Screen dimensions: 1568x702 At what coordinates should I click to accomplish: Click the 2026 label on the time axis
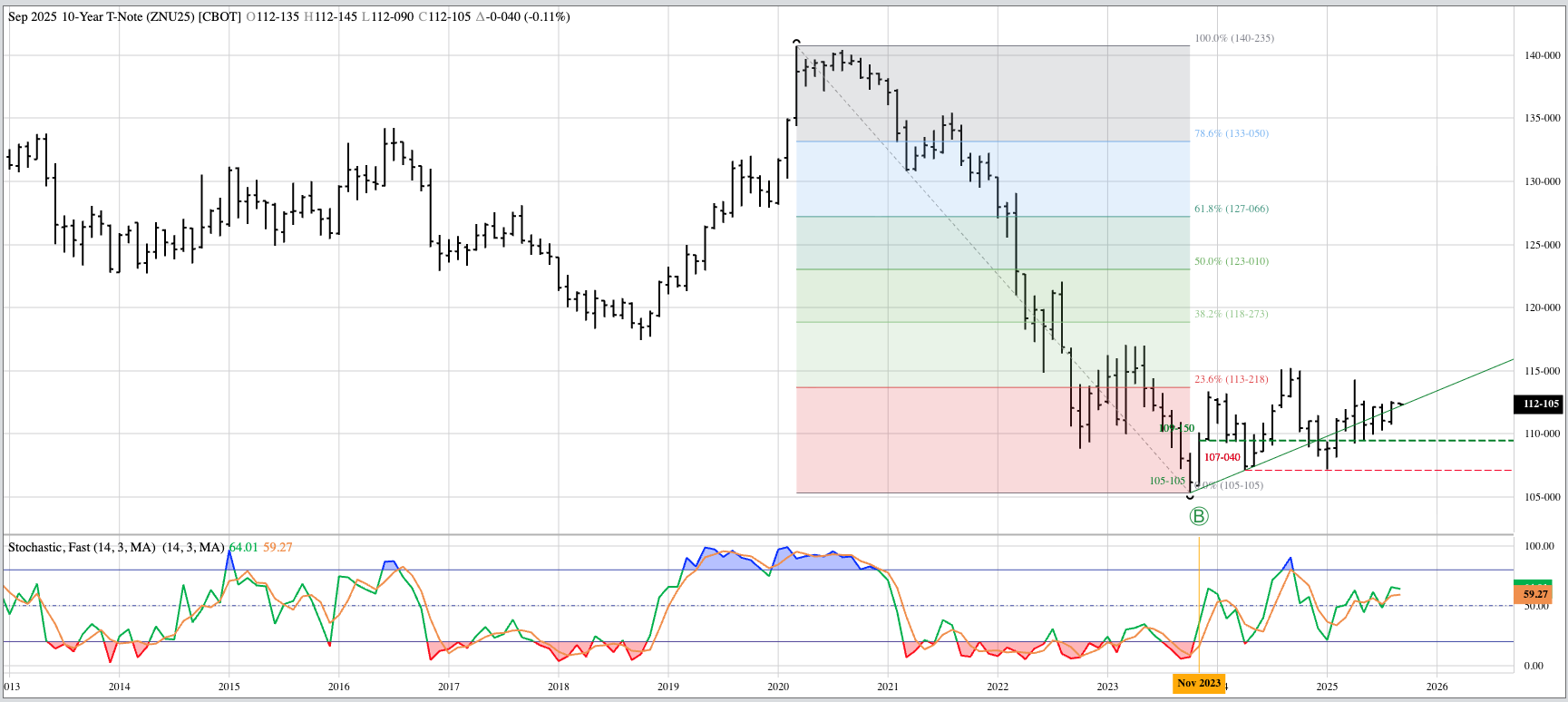coord(1437,687)
